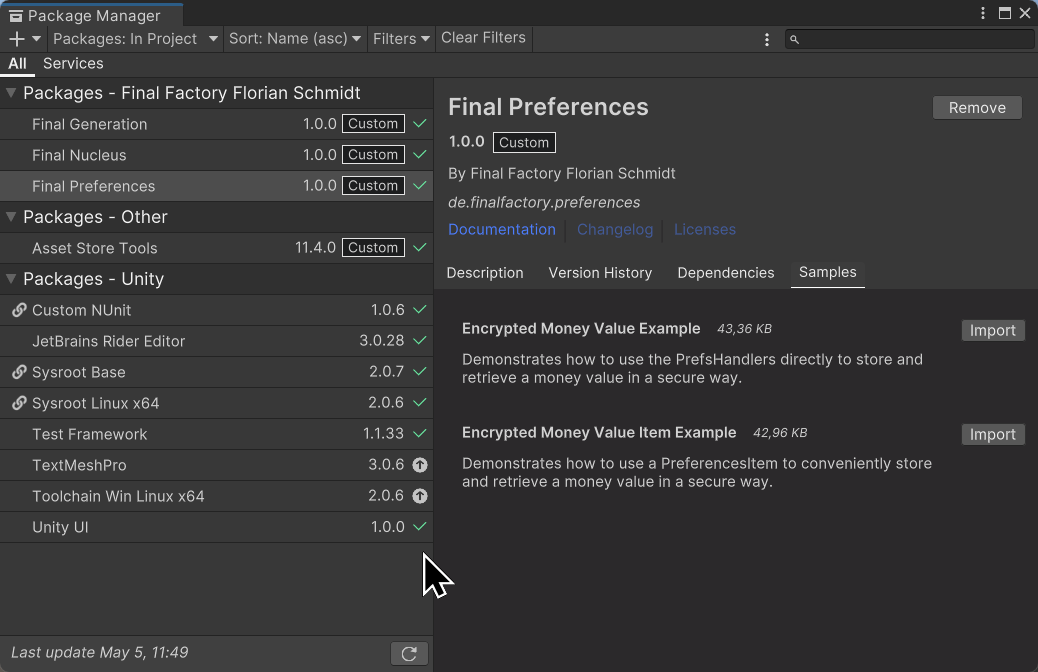Viewport: 1038px width, 672px height.
Task: Click the Package Manager tab icon
Action: (x=15, y=16)
